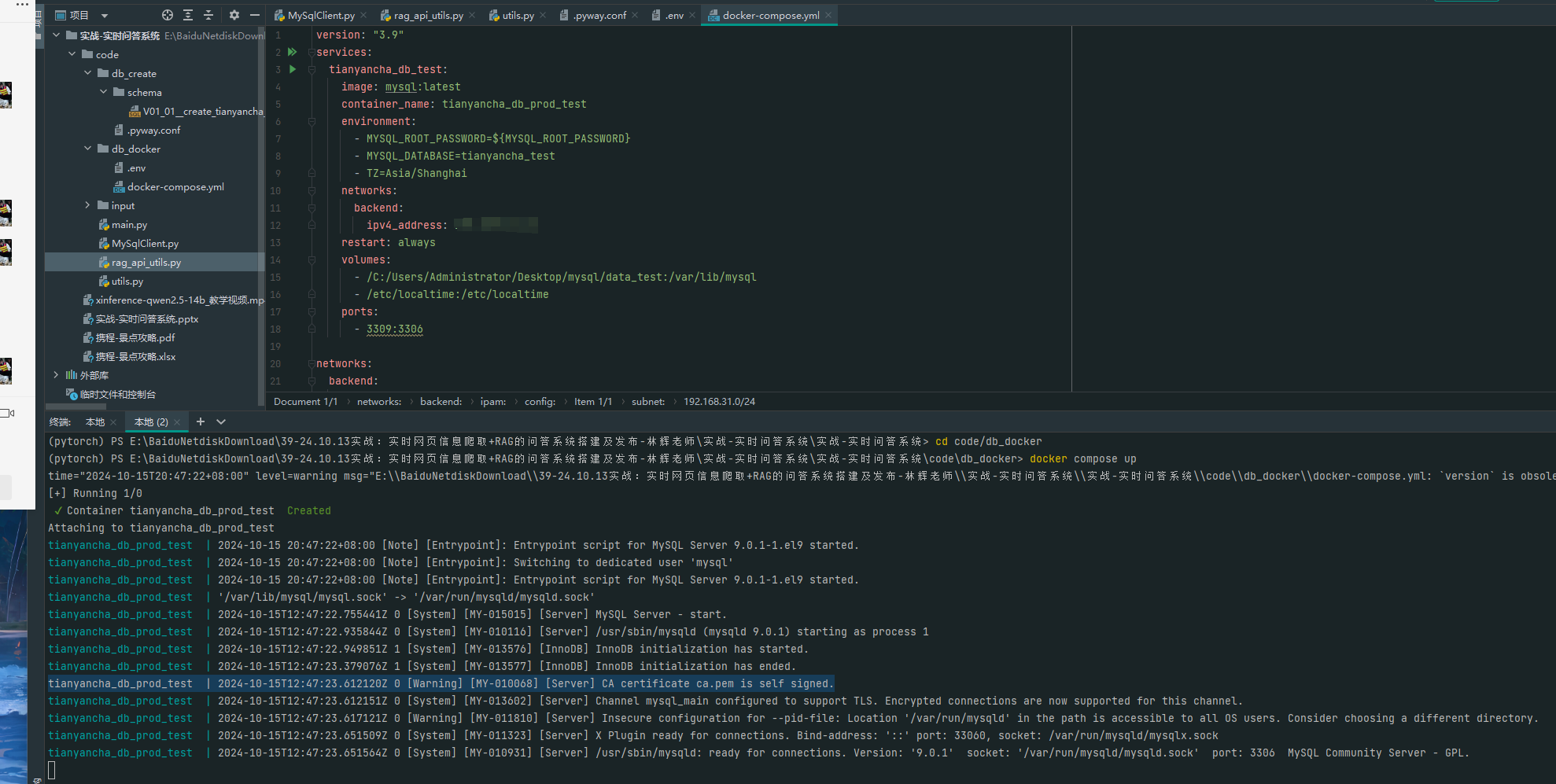Screen dimensions: 1556x784
Task: Click the expand all icon in project panel
Action: pyautogui.click(x=188, y=15)
